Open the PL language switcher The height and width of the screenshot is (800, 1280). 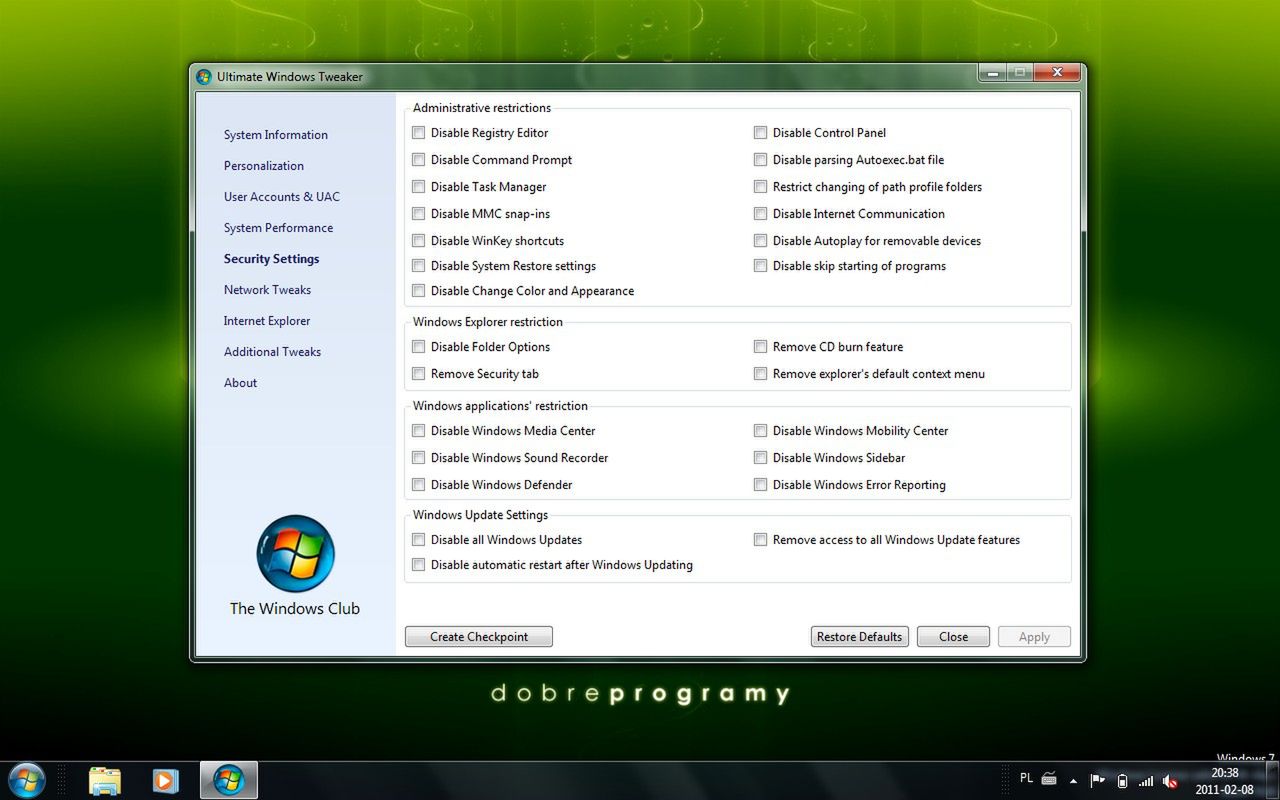click(x=1026, y=779)
